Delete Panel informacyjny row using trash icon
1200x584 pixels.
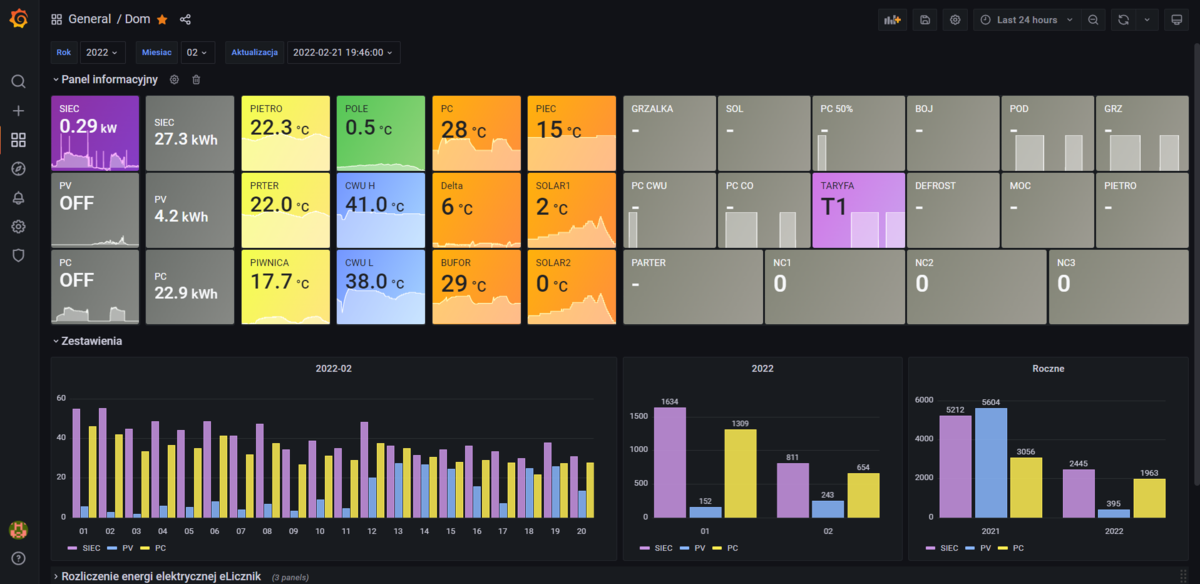pyautogui.click(x=196, y=80)
